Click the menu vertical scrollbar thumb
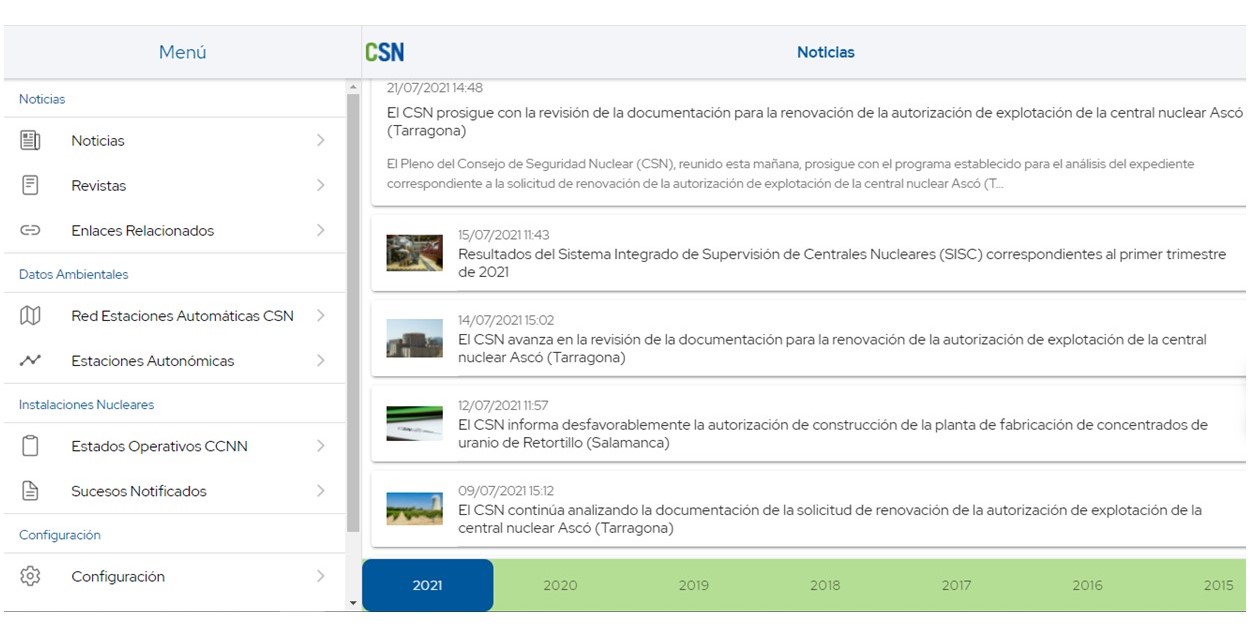1253x631 pixels. point(352,313)
